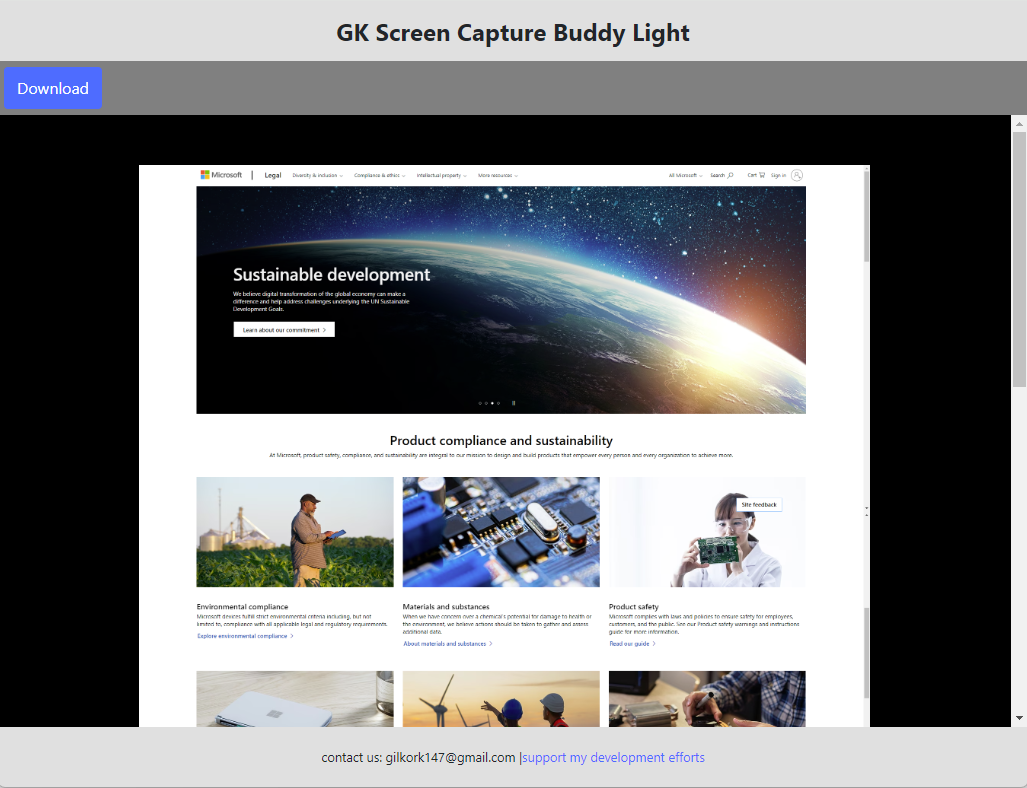Select the active carousel dot indicator
1027x788 pixels.
click(x=492, y=403)
